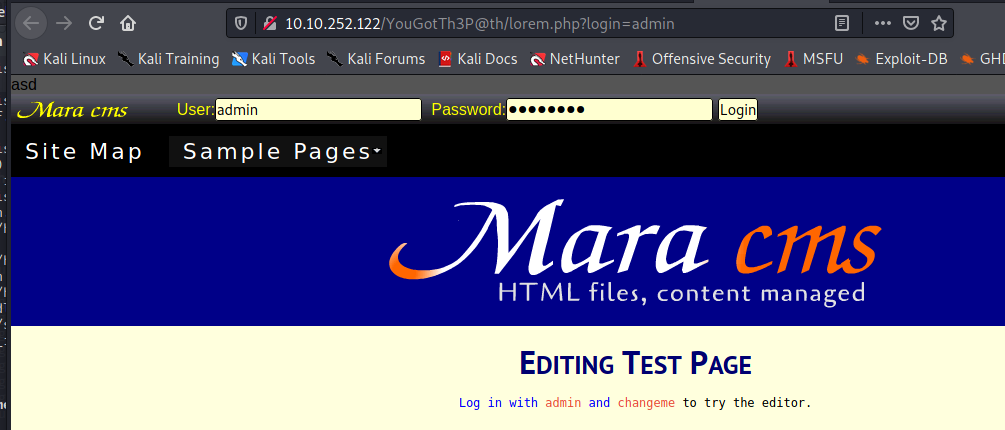The width and height of the screenshot is (1005, 430).
Task: Click the insecure connection padlock icon
Action: [268, 22]
